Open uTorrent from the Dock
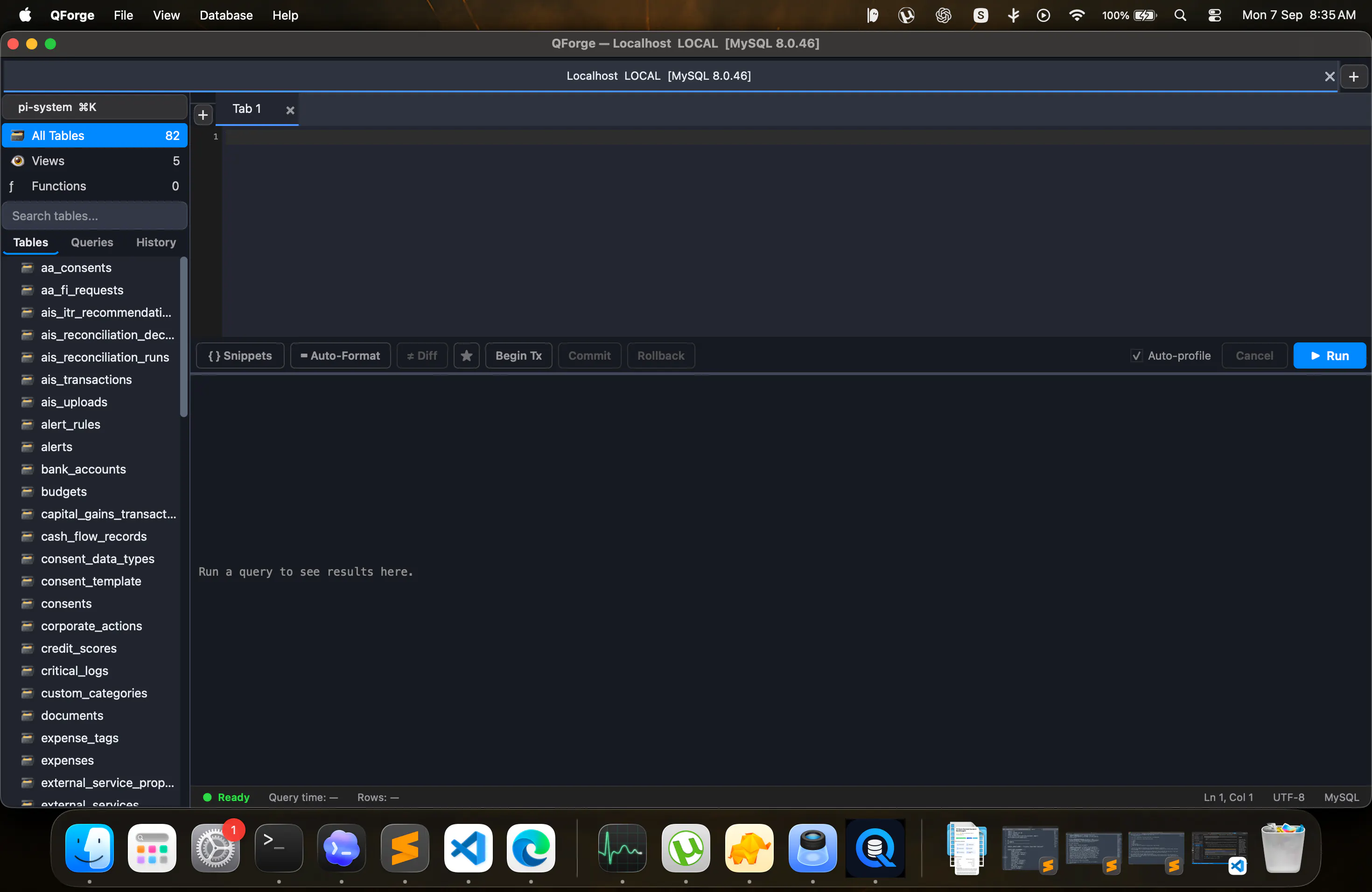This screenshot has width=1372, height=892. (x=686, y=848)
